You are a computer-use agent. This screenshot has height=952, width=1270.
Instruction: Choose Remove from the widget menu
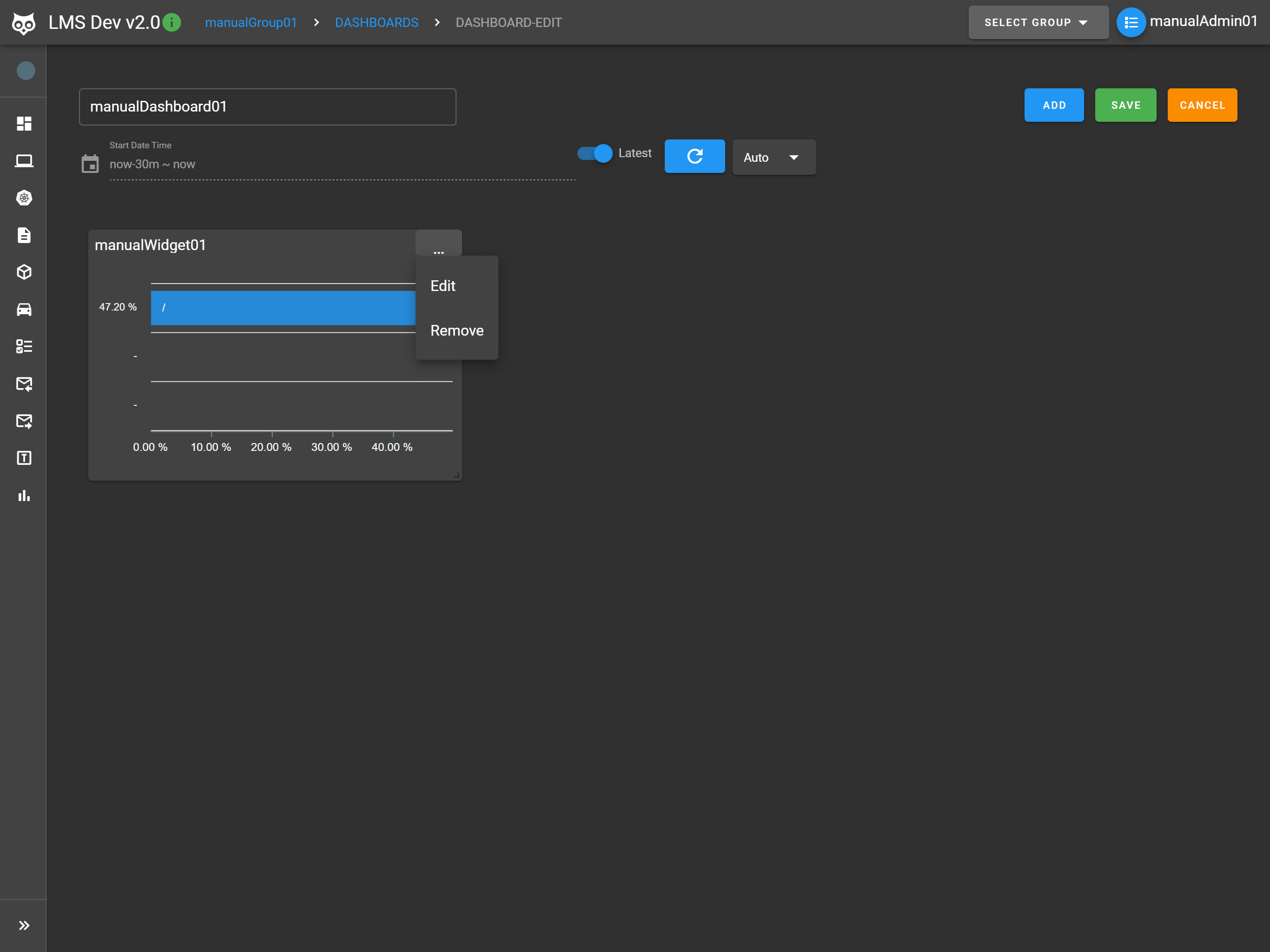pos(456,331)
